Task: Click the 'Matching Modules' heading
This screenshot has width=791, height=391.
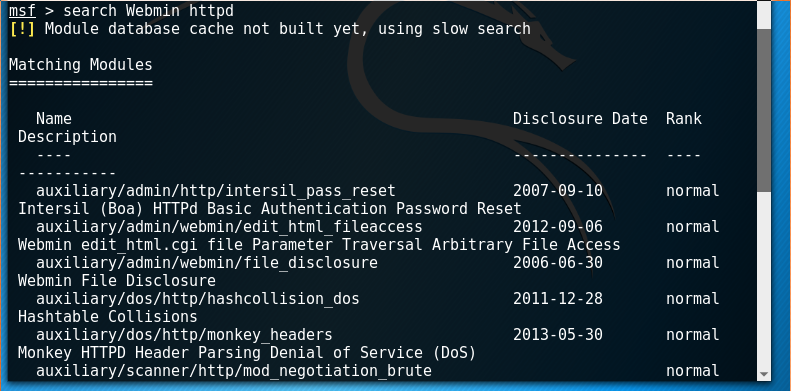Action: (x=81, y=65)
